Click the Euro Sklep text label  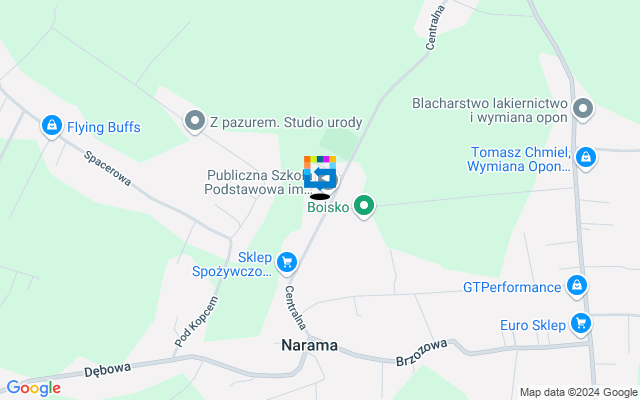point(533,325)
